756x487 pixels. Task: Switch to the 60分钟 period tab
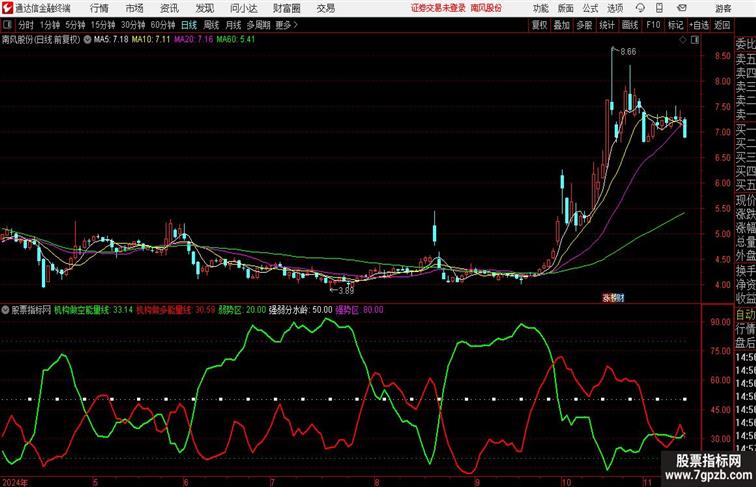(163, 25)
